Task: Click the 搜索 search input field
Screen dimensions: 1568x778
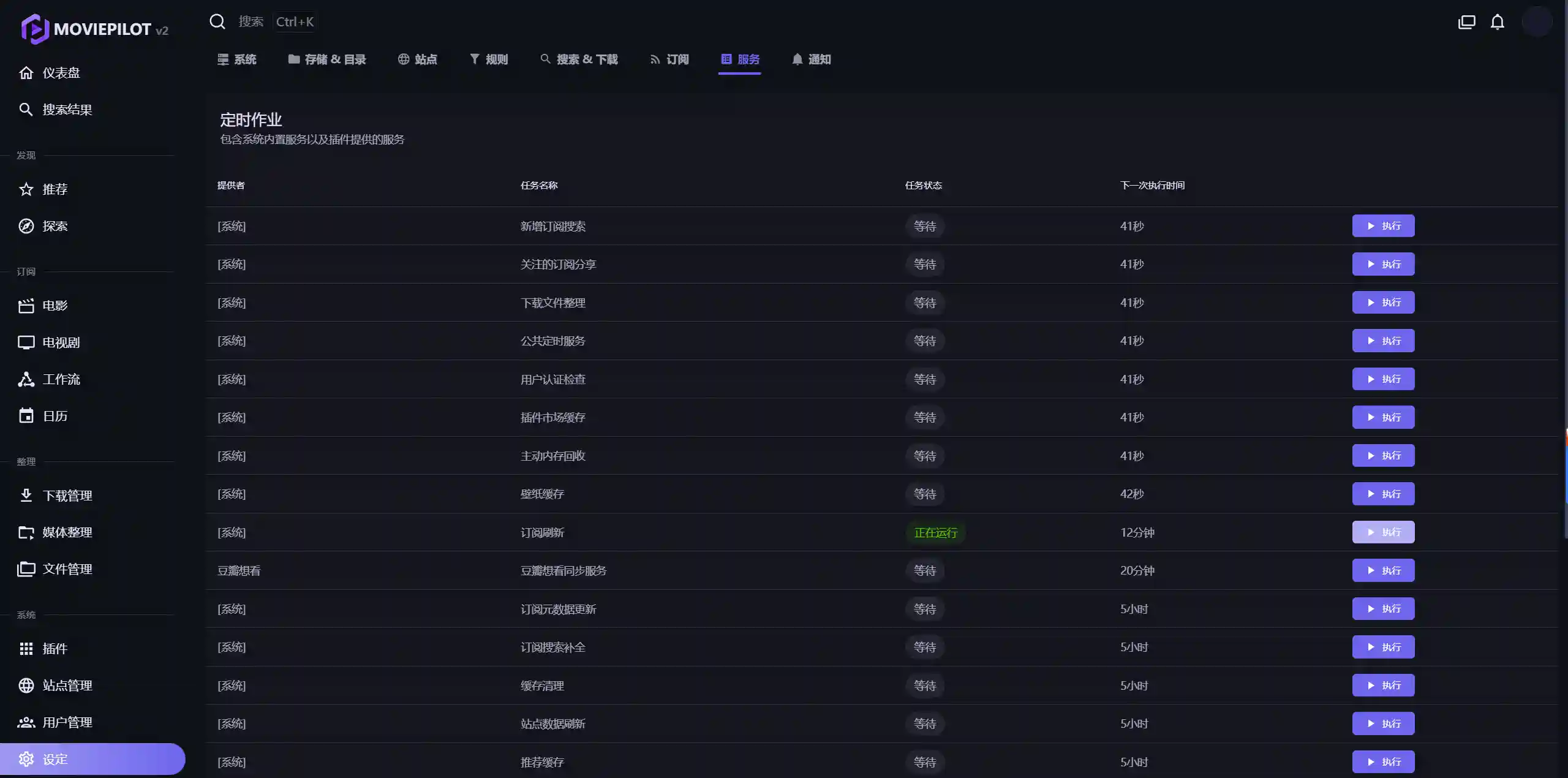Action: point(251,22)
